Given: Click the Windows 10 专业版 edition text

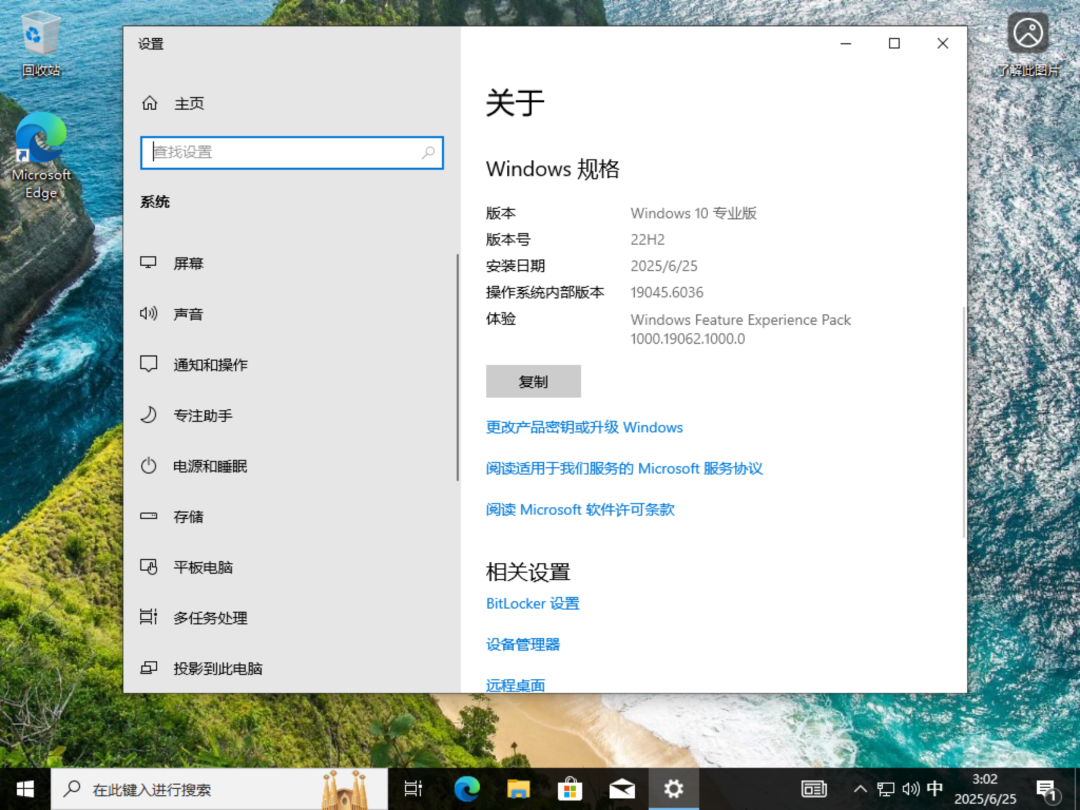Looking at the screenshot, I should [x=694, y=214].
